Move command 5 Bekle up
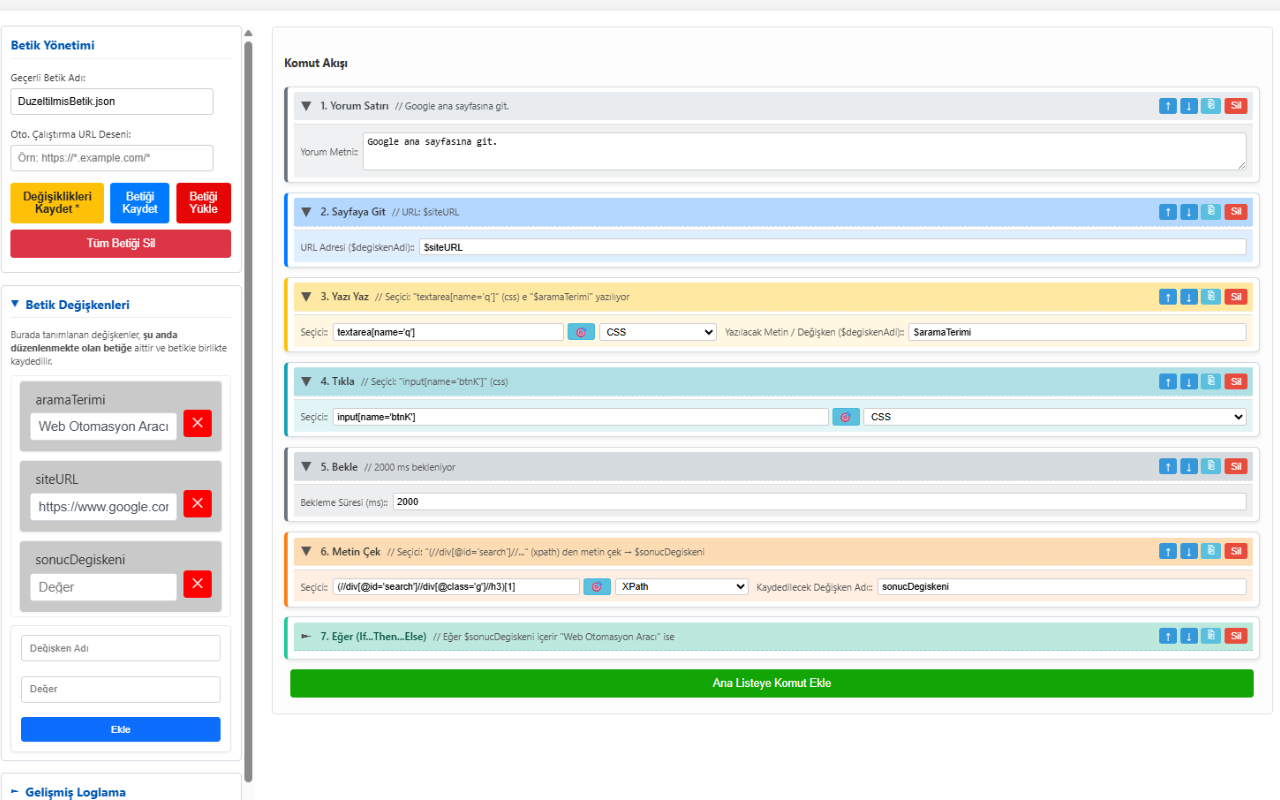 pos(1168,467)
